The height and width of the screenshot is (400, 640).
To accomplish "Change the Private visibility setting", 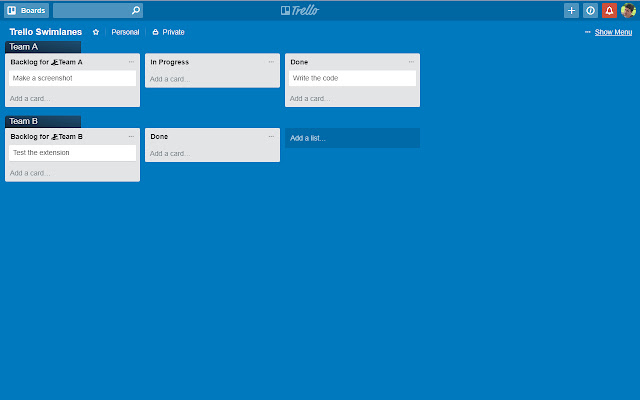I will [x=169, y=32].
